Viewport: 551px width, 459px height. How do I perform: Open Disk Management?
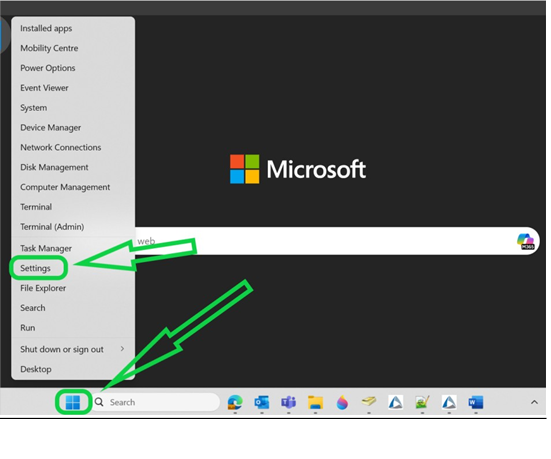pyautogui.click(x=73, y=167)
